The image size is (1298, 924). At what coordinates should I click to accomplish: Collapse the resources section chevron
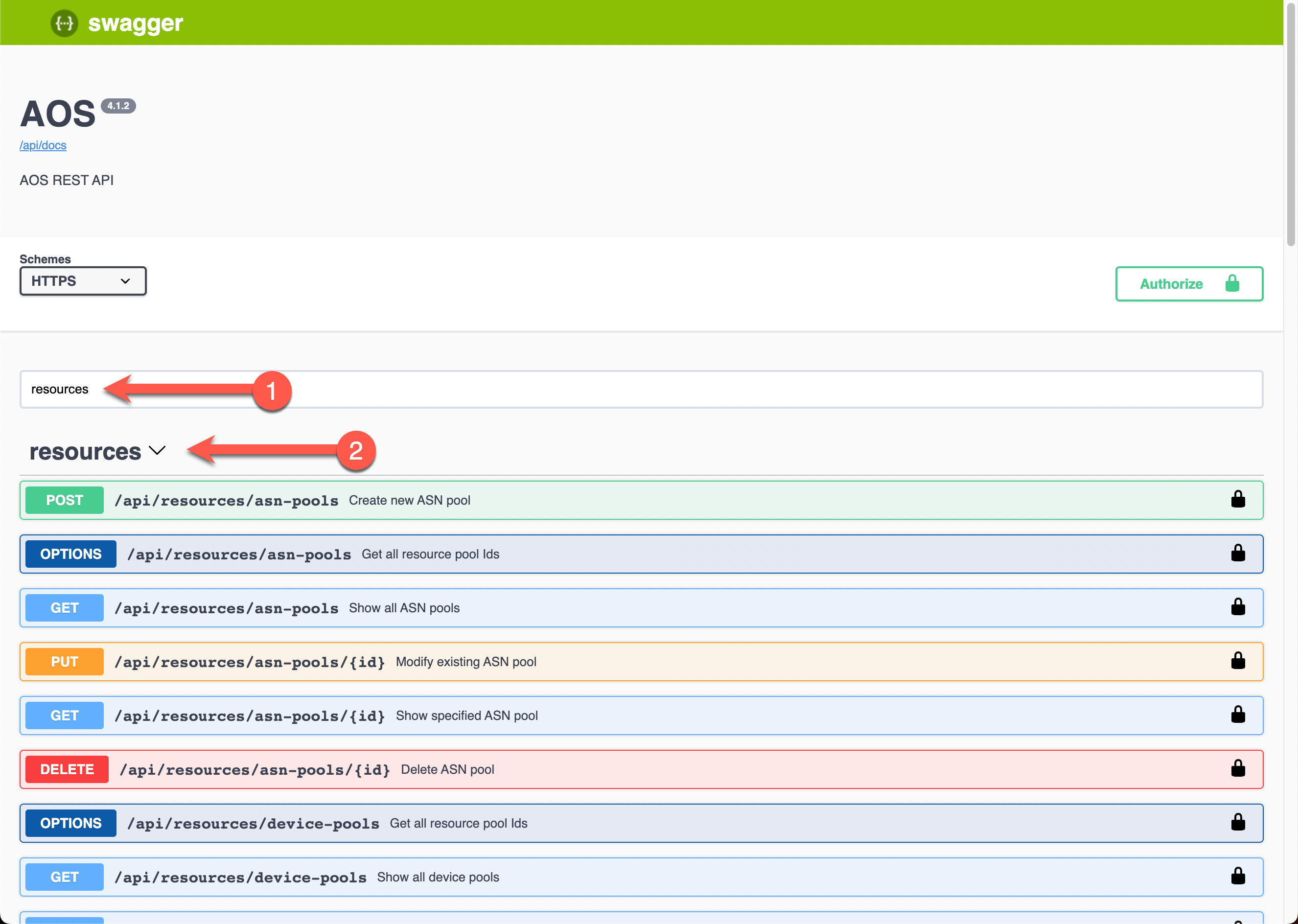(157, 451)
